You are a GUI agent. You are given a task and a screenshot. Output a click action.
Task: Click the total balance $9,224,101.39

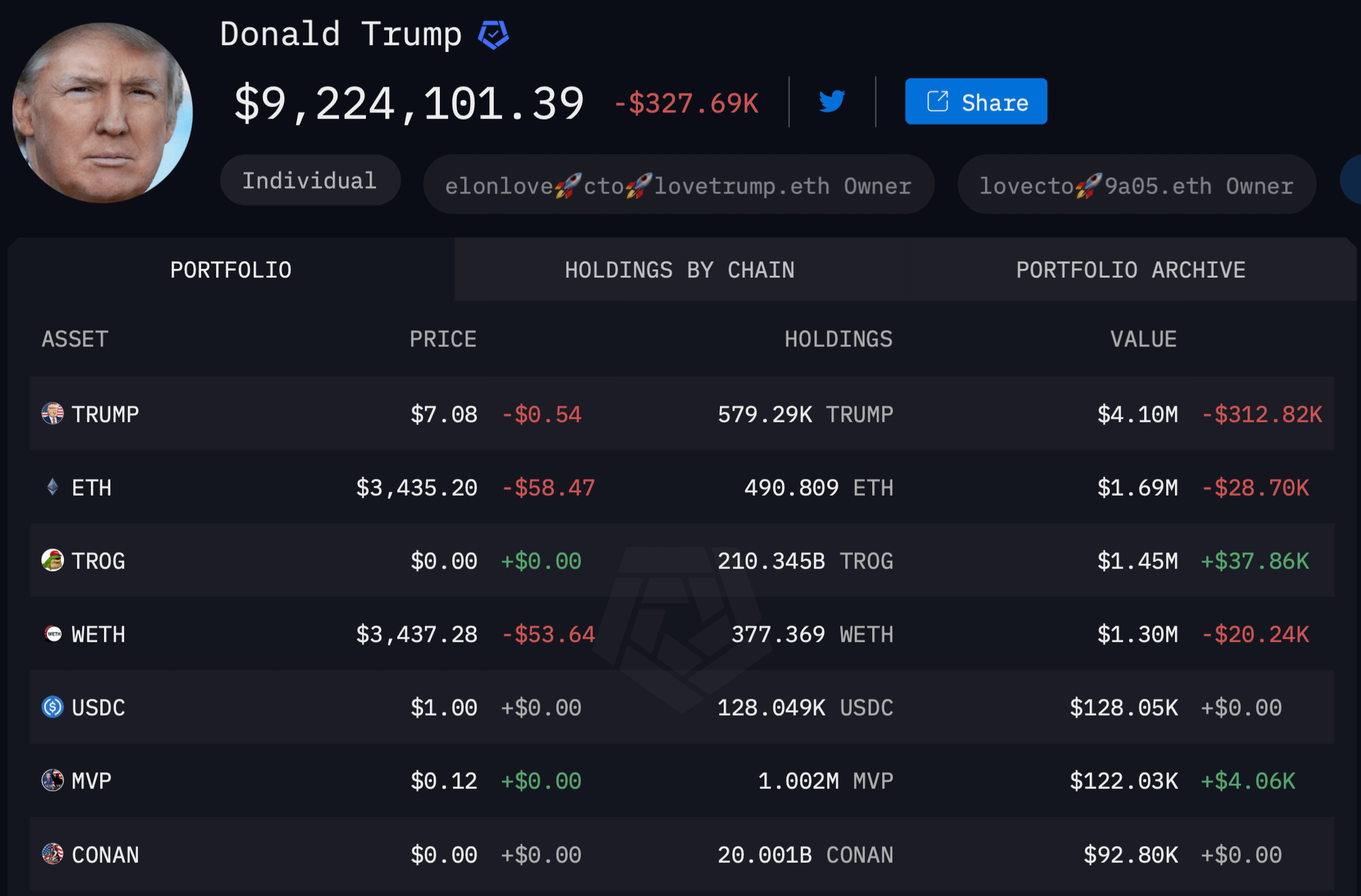[409, 103]
